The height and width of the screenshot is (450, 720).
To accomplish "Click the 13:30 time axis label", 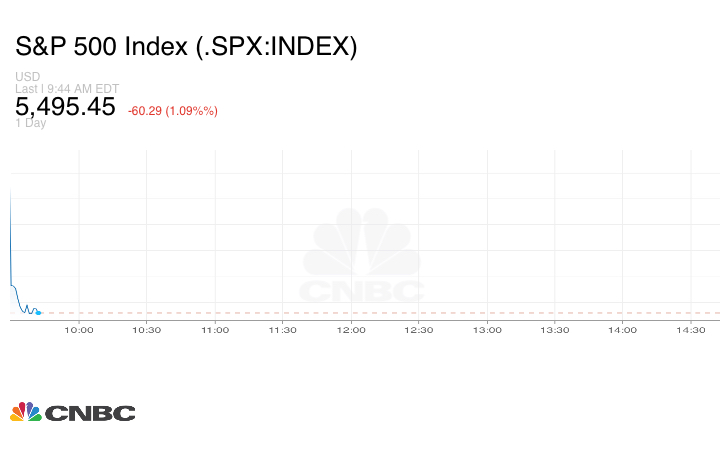I will [x=555, y=330].
